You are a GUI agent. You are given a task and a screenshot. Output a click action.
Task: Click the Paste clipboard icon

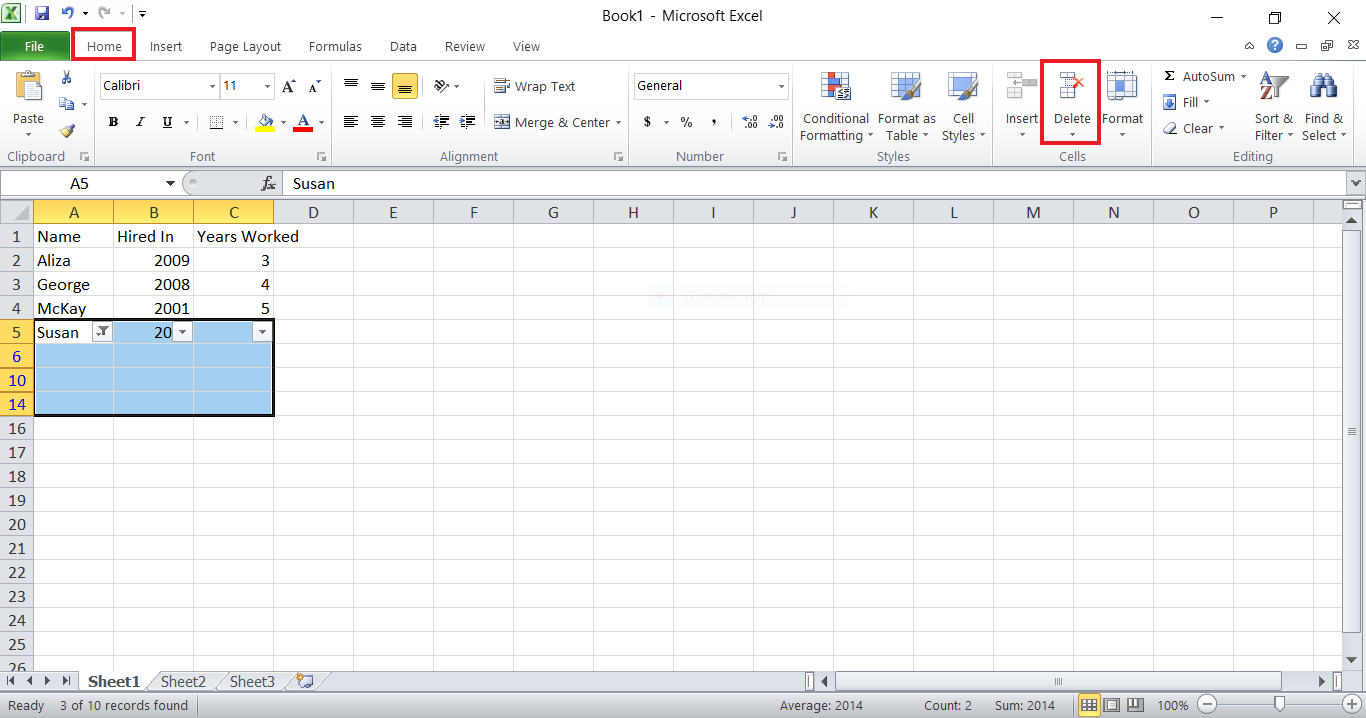[x=28, y=88]
